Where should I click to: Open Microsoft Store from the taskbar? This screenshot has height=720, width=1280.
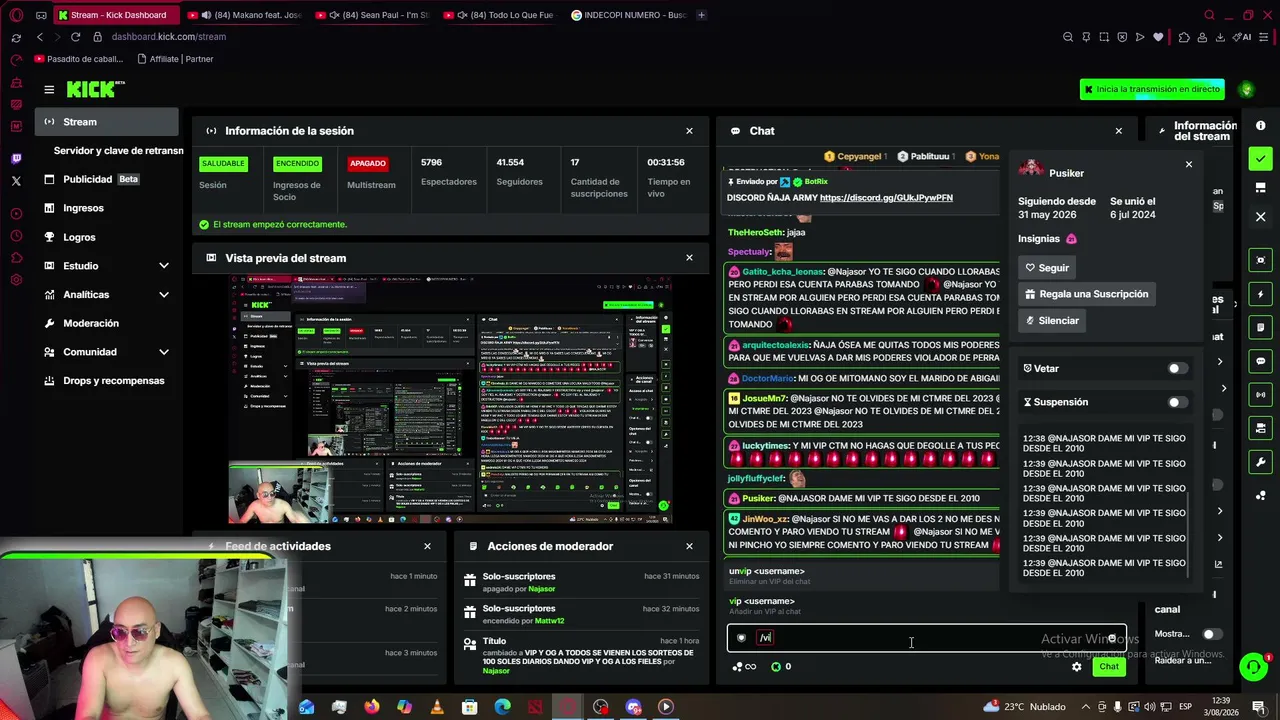pyautogui.click(x=470, y=707)
